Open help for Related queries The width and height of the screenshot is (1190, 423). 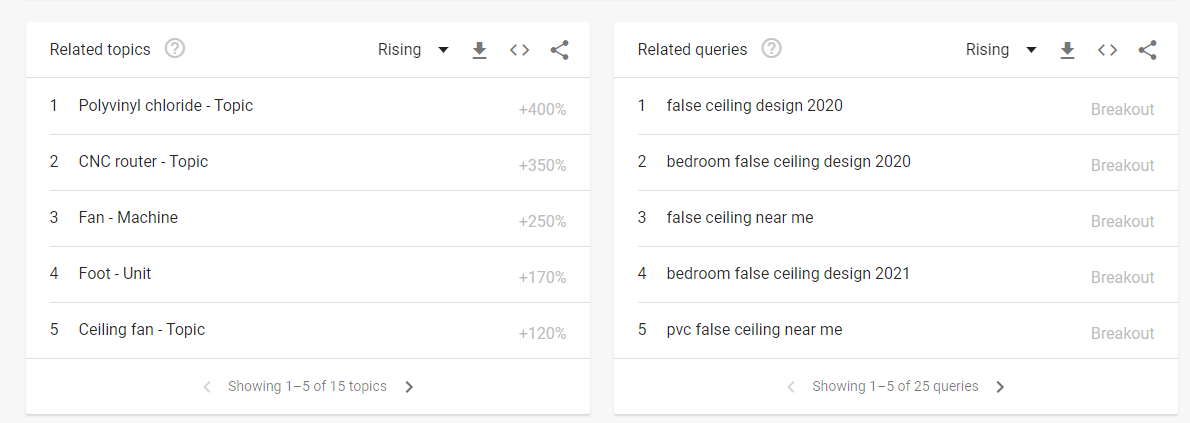[771, 49]
